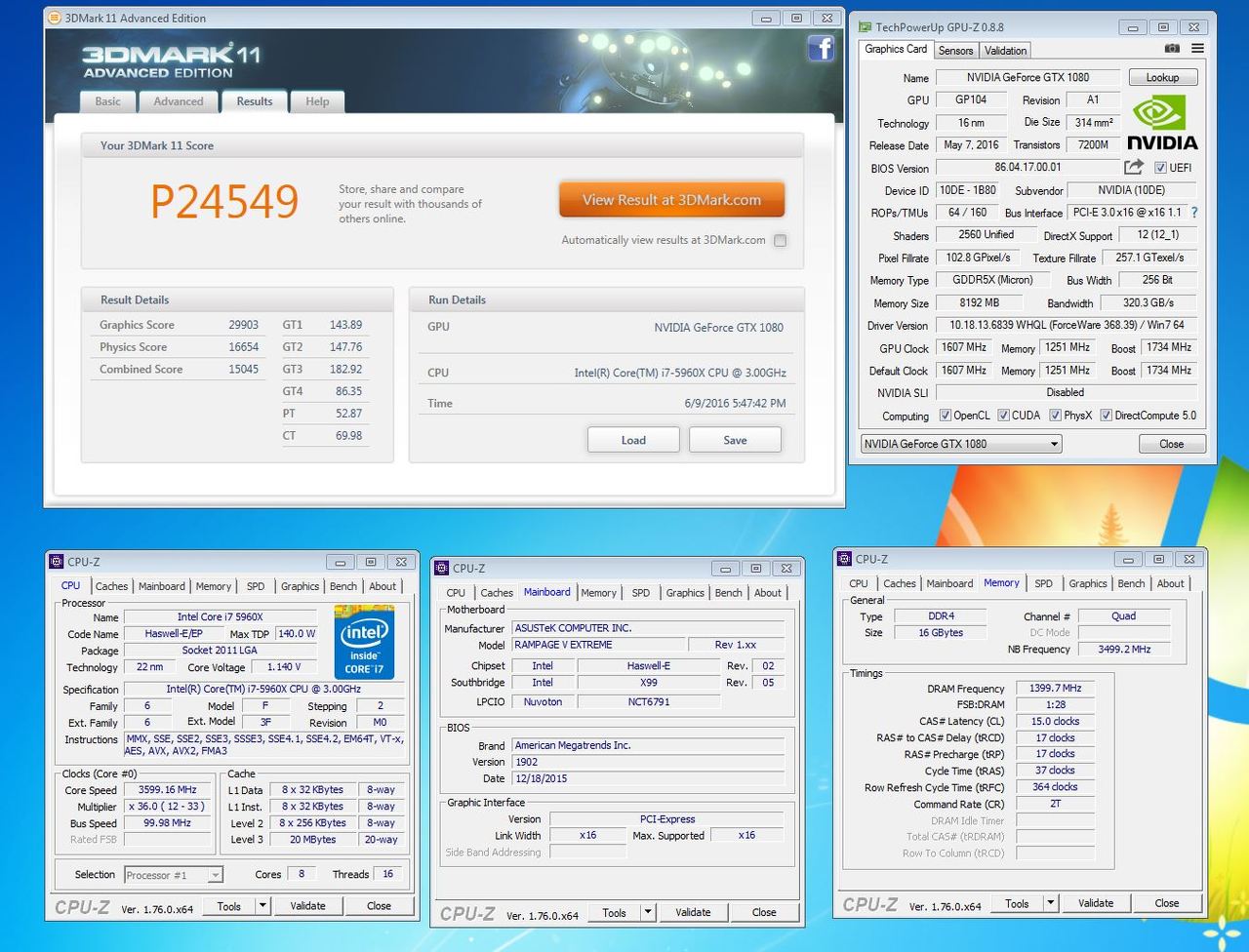Screen dimensions: 1249x952
Task: Click the Load button in Run Details
Action: 633,440
